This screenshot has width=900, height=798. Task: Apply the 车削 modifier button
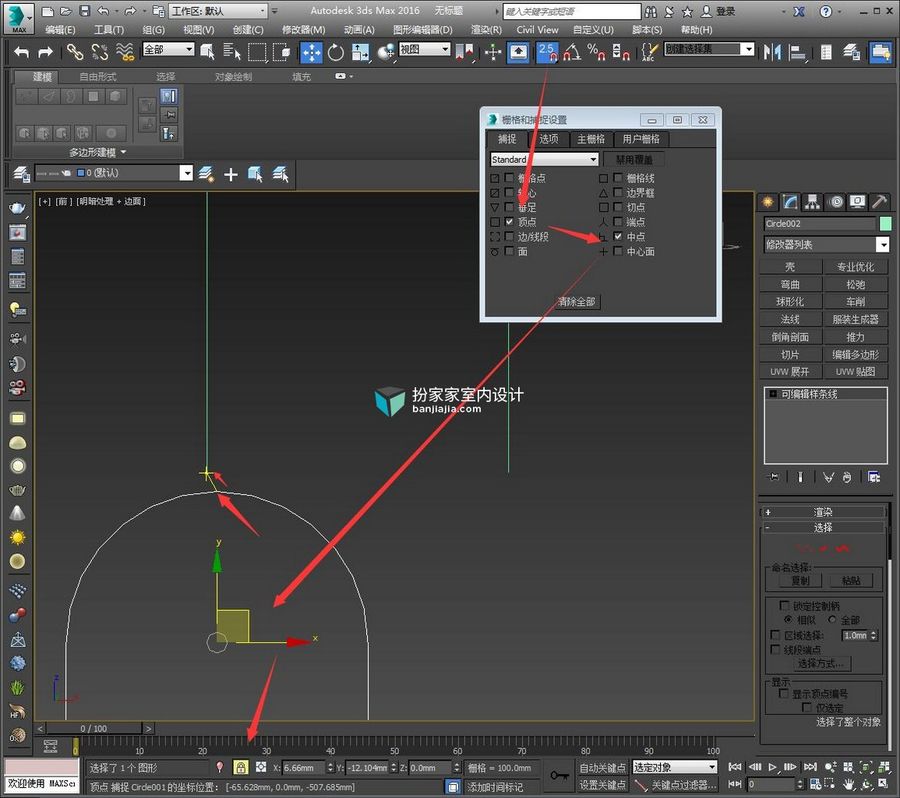pyautogui.click(x=855, y=302)
